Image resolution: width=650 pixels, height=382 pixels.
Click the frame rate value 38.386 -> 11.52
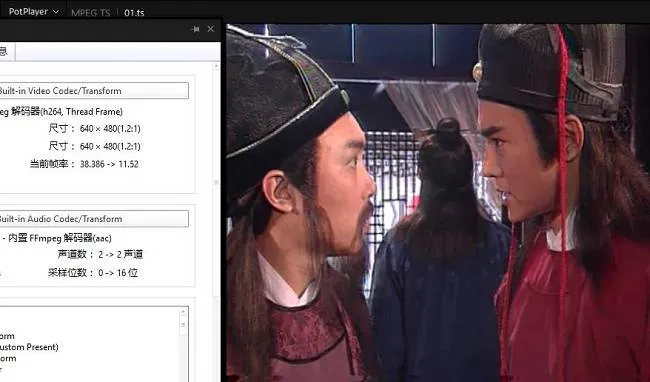coord(109,164)
